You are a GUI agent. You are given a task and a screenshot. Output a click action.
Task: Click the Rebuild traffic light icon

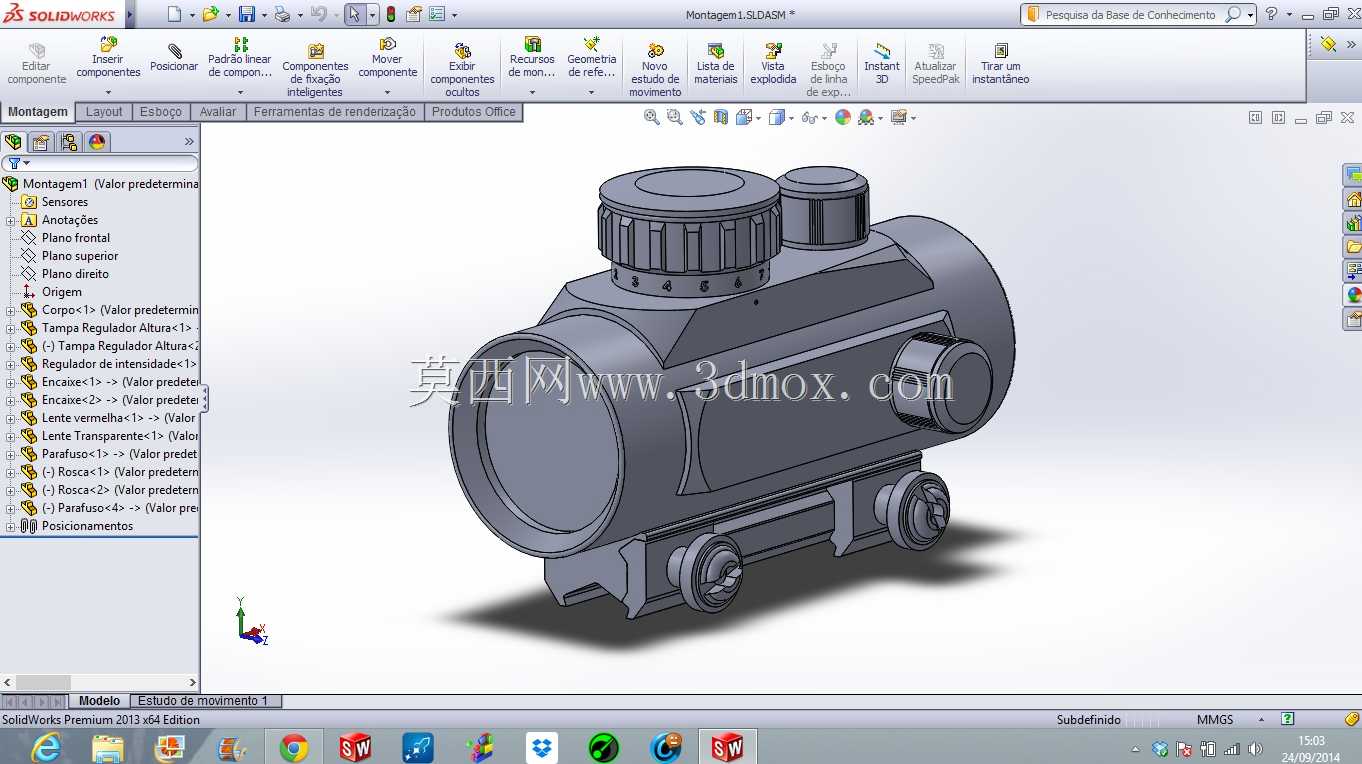click(x=390, y=14)
